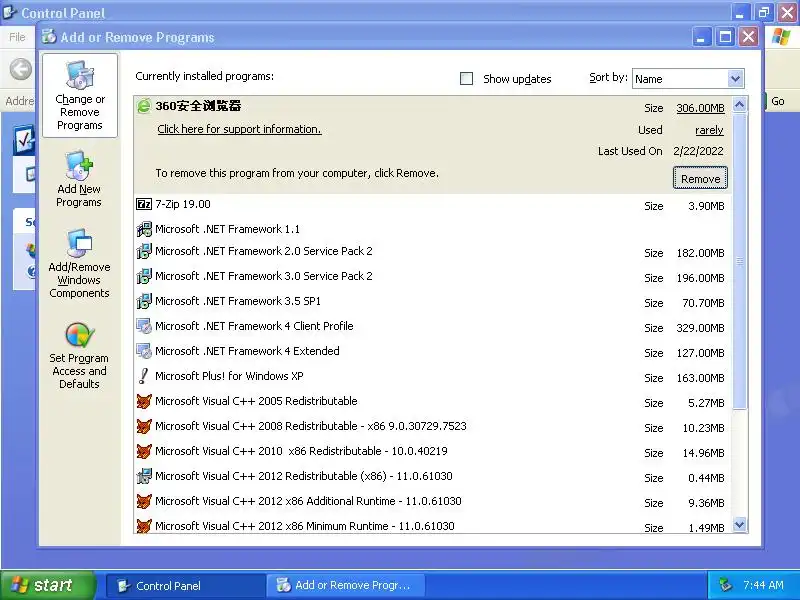
Task: Select Microsoft Visual C++ 2005 Redistributable
Action: 433,402
